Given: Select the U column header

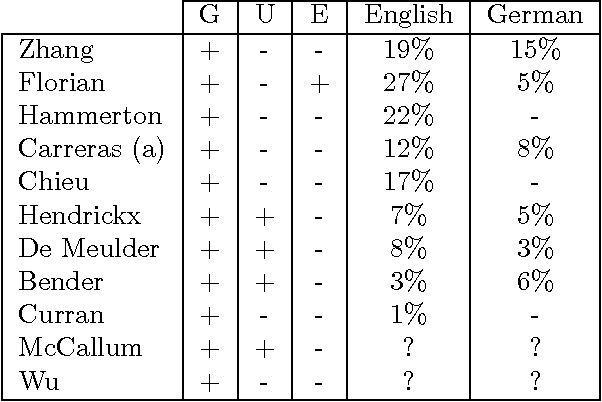Looking at the screenshot, I should (264, 16).
